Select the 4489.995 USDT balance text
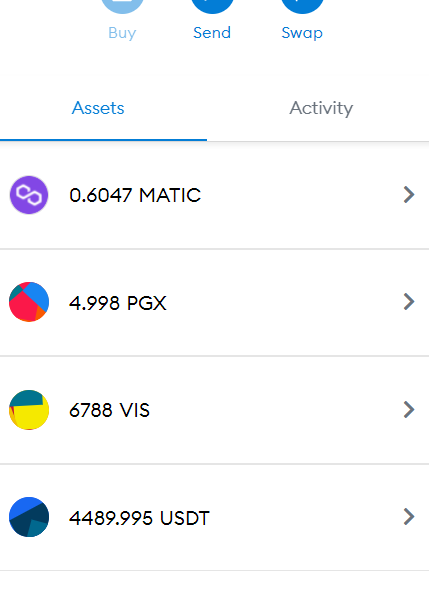This screenshot has height=593, width=429. click(x=139, y=518)
